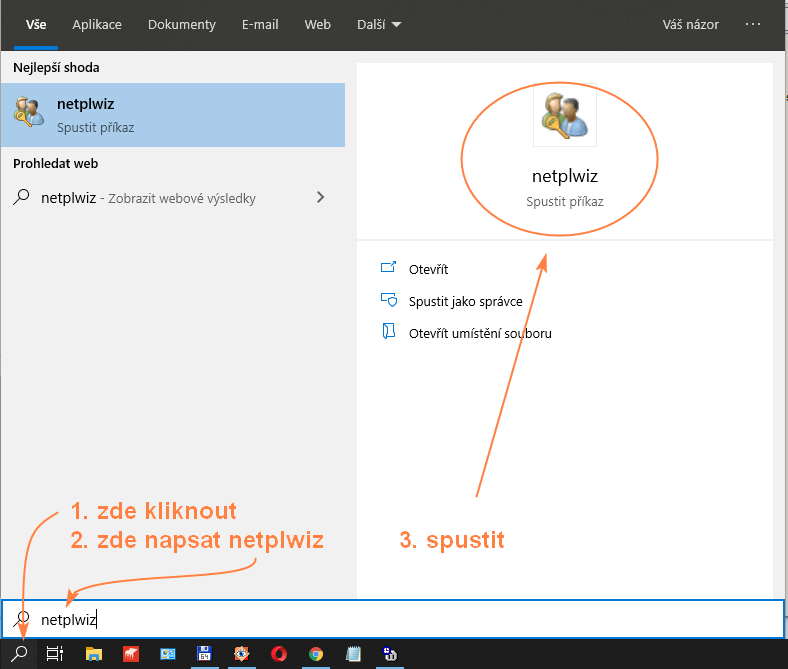The height and width of the screenshot is (669, 788).
Task: Click in the search field containing netplwiz
Action: (x=400, y=619)
